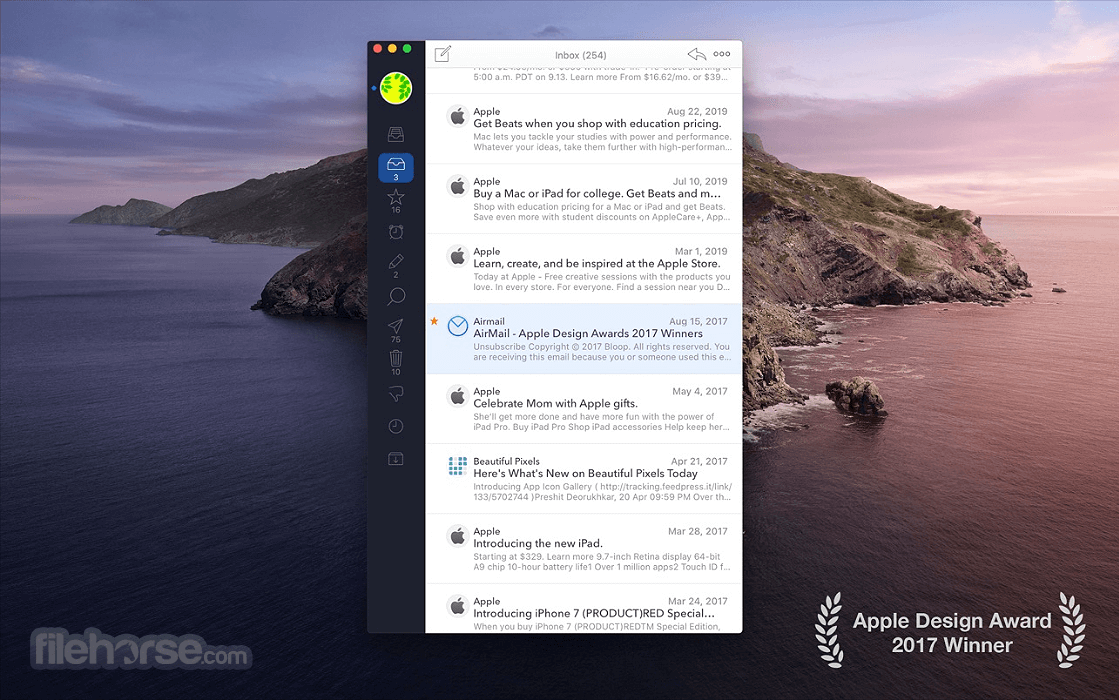Open 'Here's What's New on Beautiful Pixels Today'
The height and width of the screenshot is (700, 1119).
(584, 479)
